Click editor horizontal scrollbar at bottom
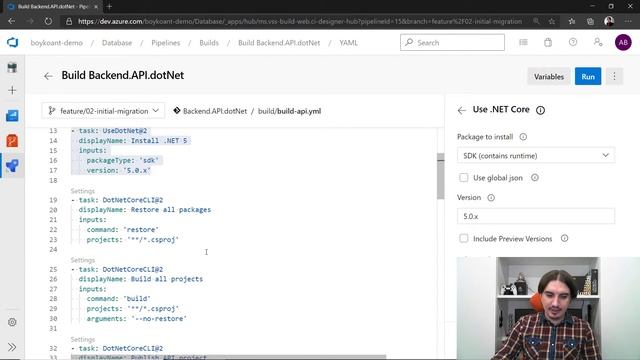The width and height of the screenshot is (640, 360). point(229,357)
